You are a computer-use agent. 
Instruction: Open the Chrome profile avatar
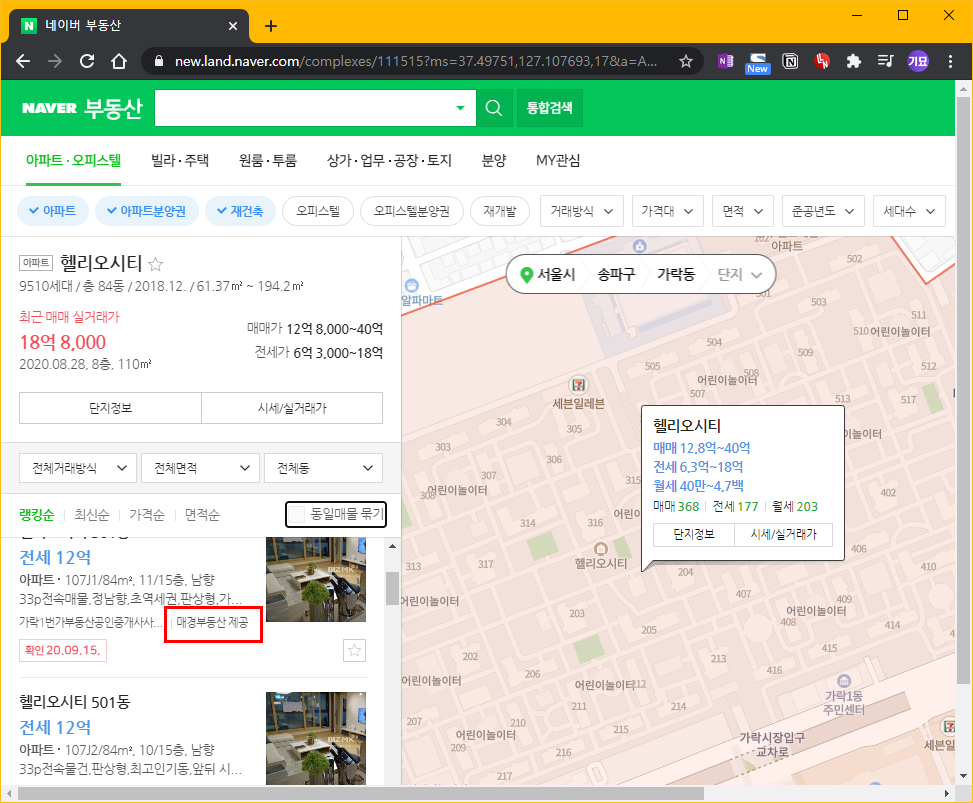pos(918,61)
